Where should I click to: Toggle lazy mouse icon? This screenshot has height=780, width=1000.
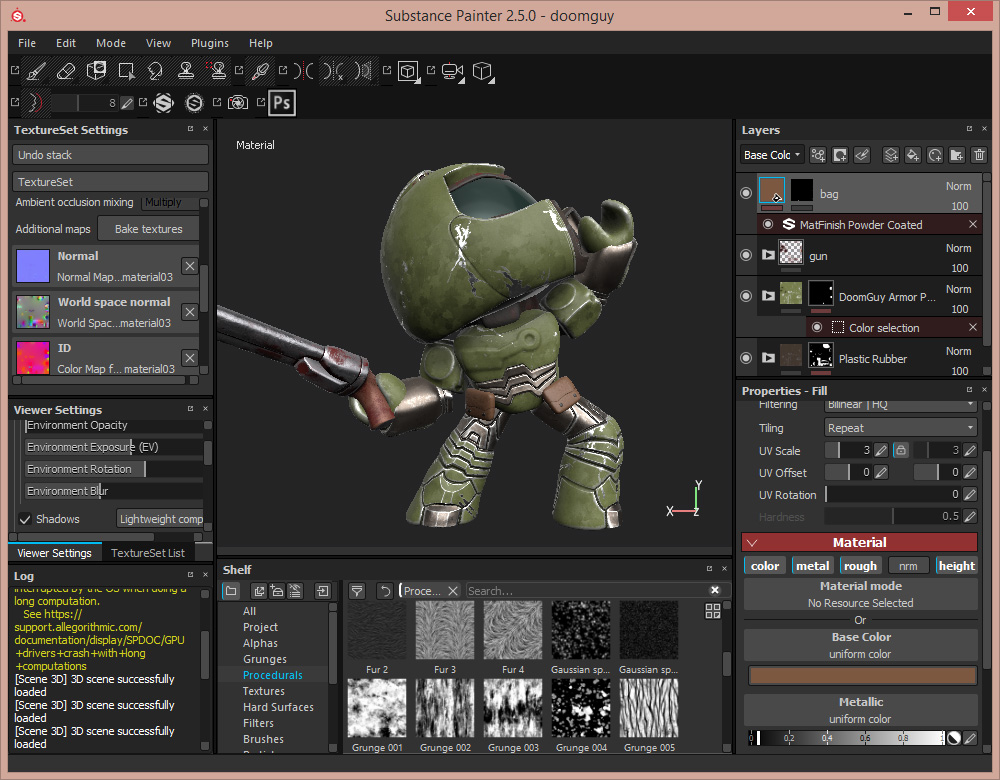36,103
